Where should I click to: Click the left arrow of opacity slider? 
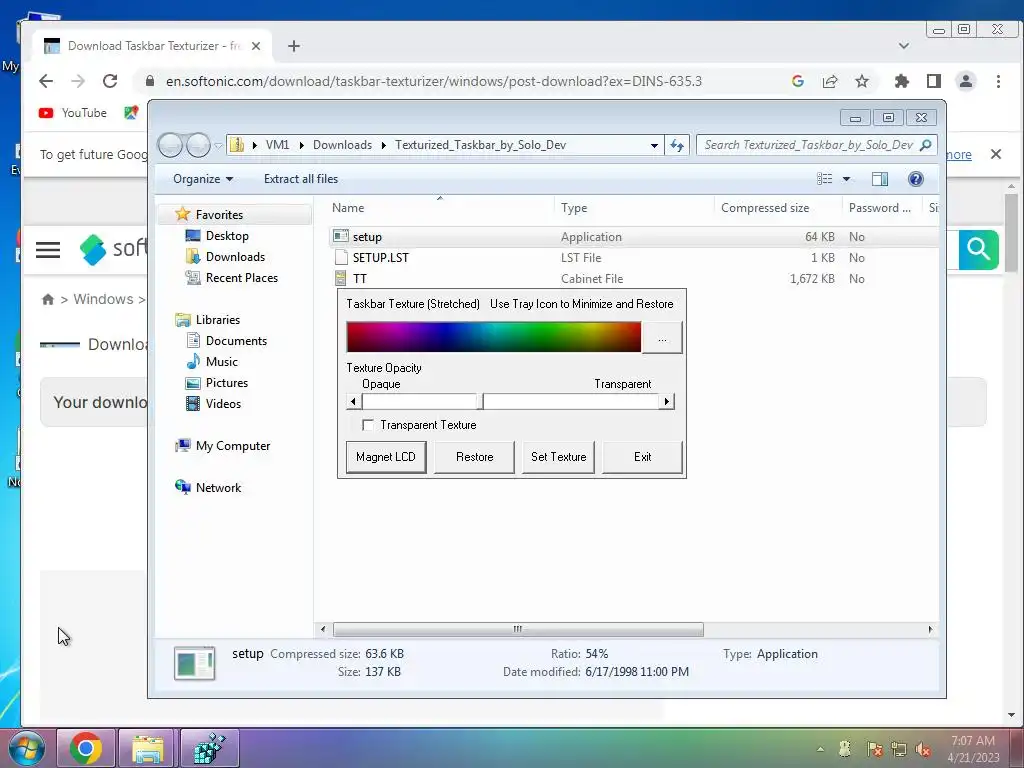click(354, 401)
